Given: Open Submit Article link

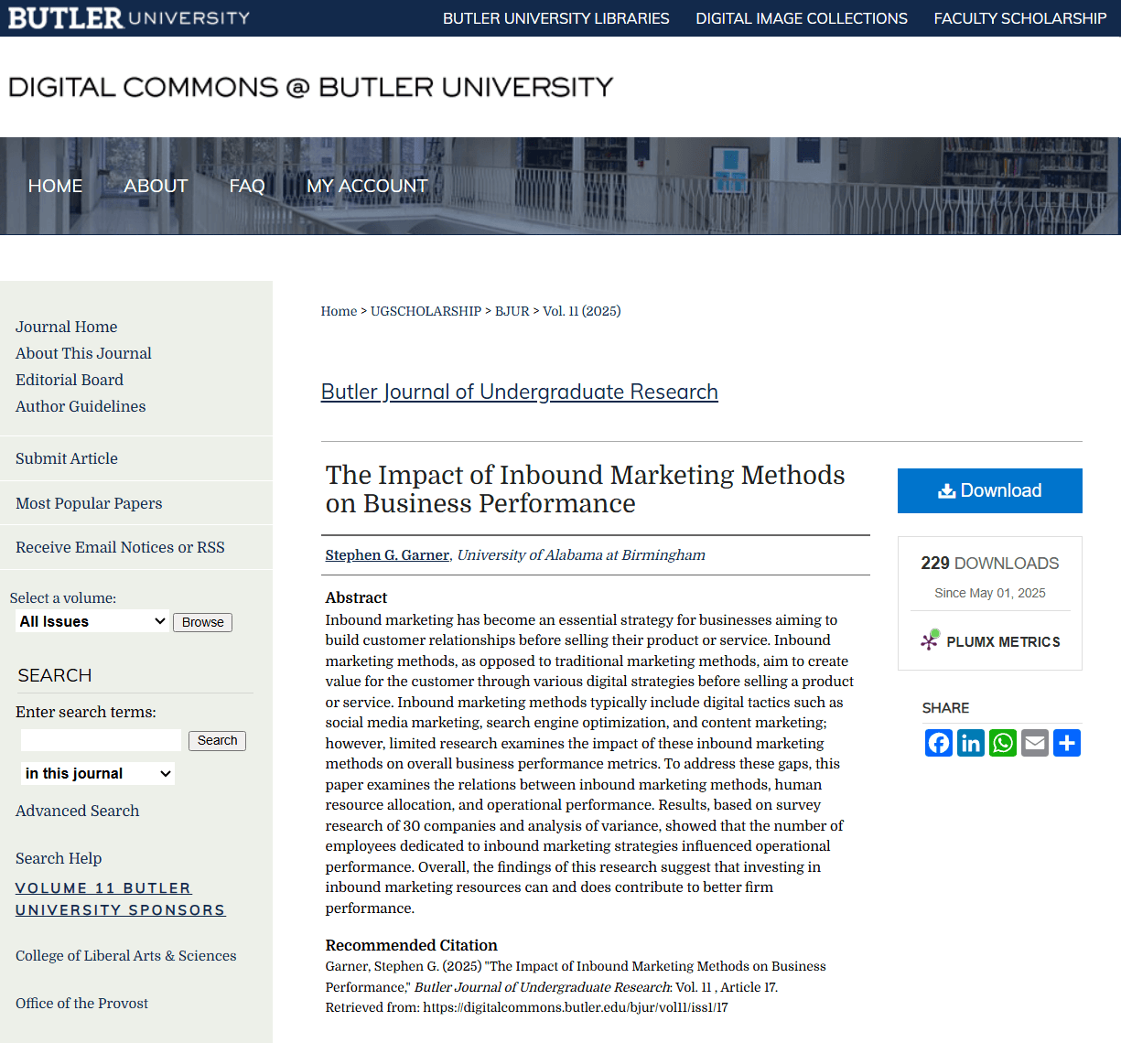Looking at the screenshot, I should [67, 458].
